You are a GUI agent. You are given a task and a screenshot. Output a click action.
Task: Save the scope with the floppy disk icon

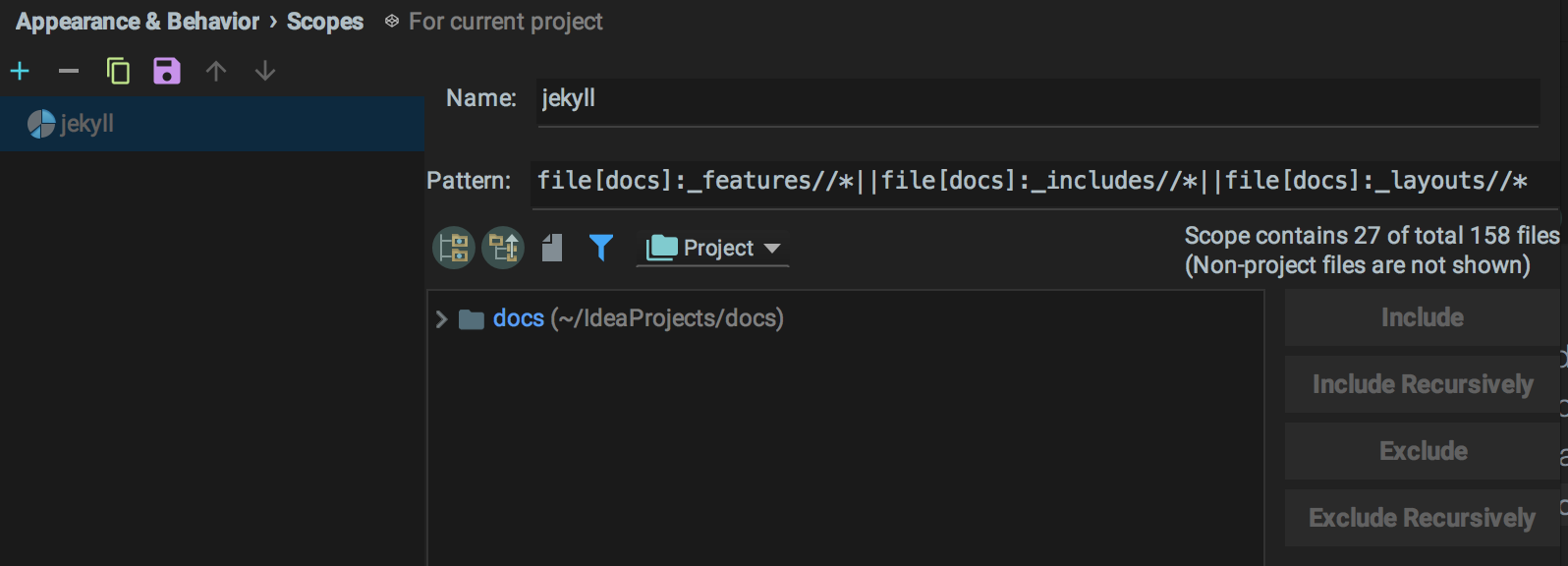(166, 70)
